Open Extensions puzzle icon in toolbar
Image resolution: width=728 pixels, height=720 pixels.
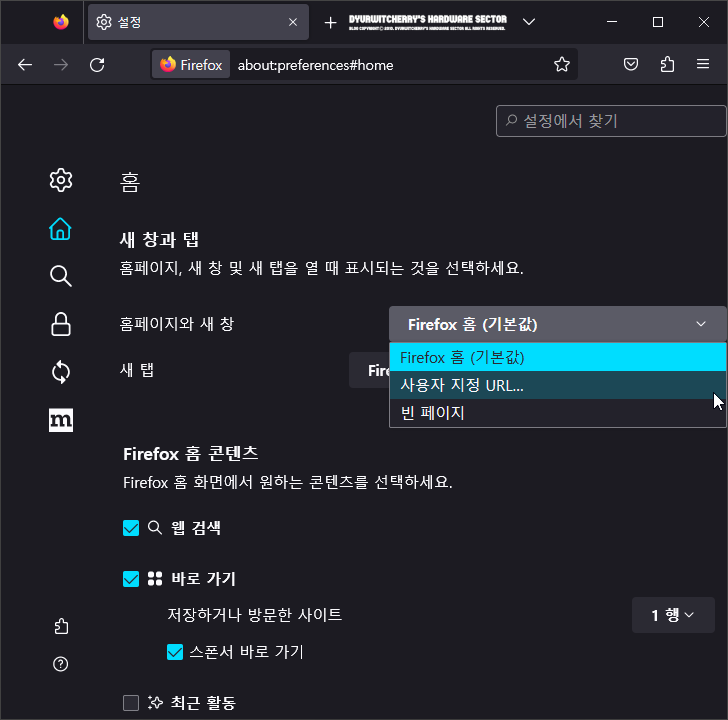pyautogui.click(x=667, y=64)
